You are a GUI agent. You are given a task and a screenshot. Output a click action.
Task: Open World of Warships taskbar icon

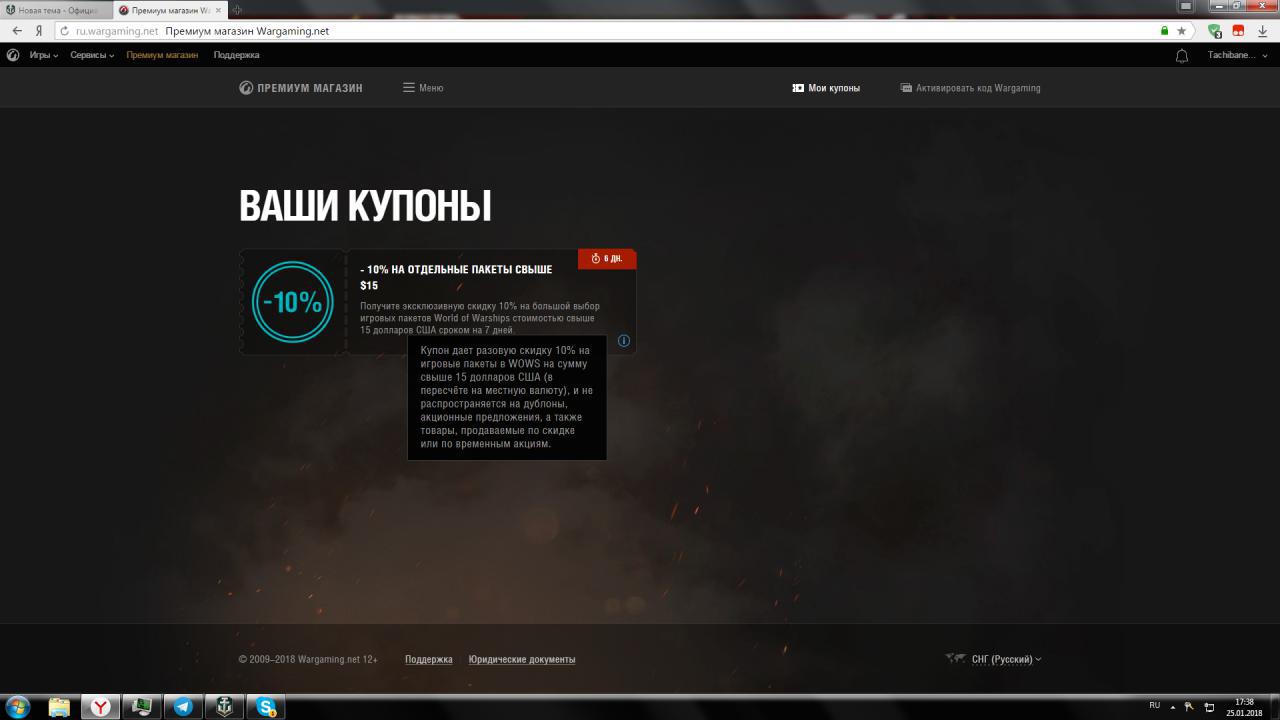pyautogui.click(x=224, y=707)
